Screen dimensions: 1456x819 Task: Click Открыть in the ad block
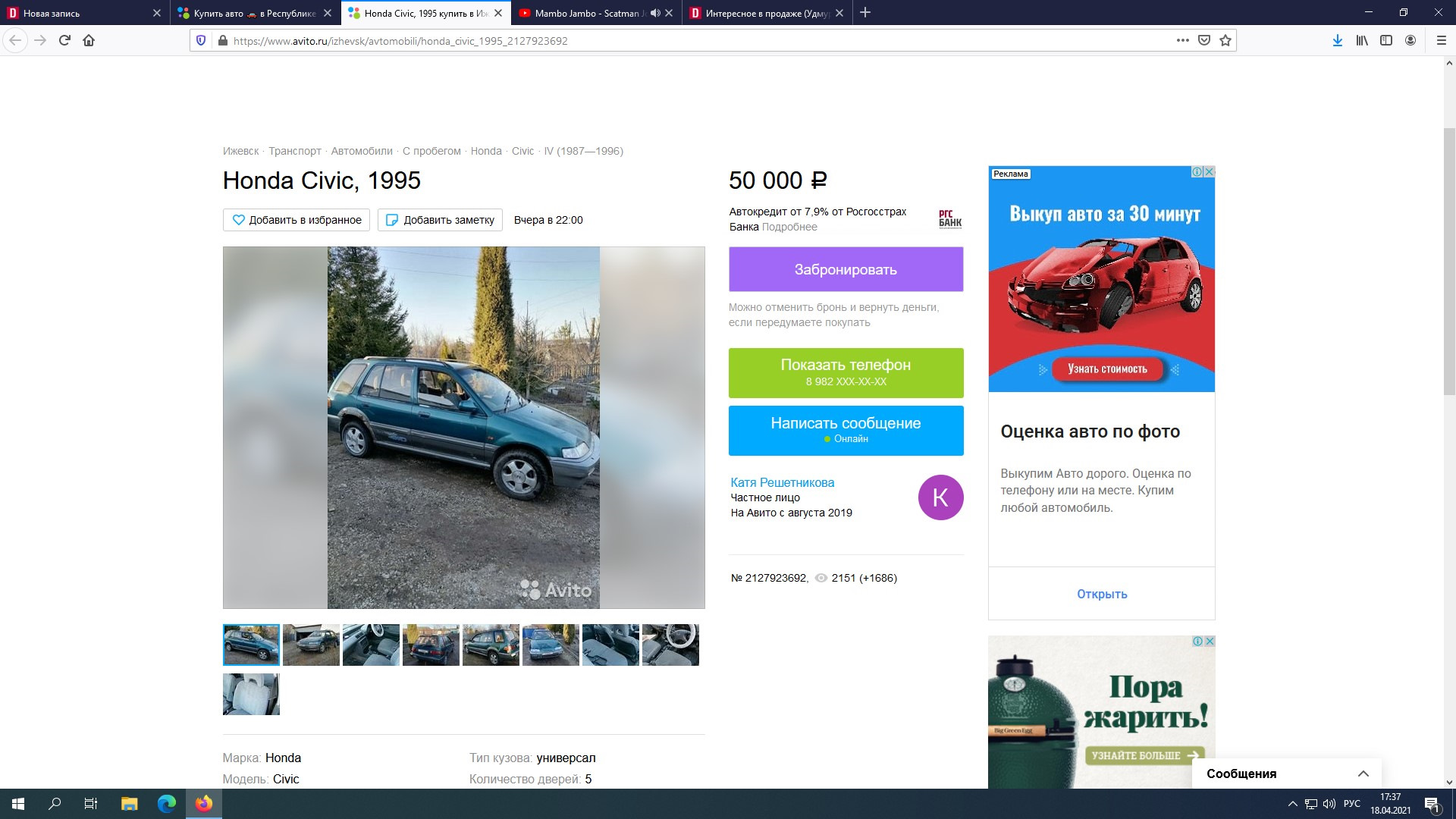[1102, 594]
